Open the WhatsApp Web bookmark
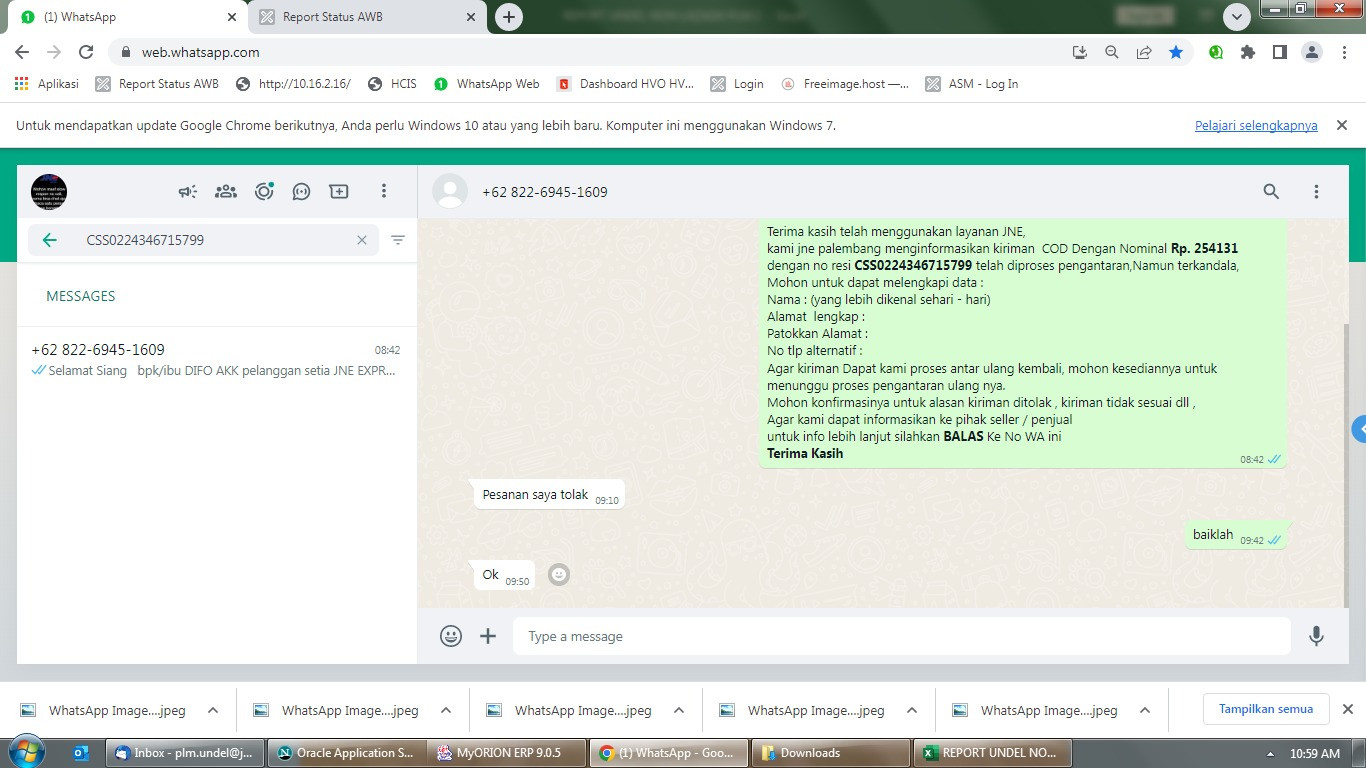The height and width of the screenshot is (768, 1366). click(487, 84)
